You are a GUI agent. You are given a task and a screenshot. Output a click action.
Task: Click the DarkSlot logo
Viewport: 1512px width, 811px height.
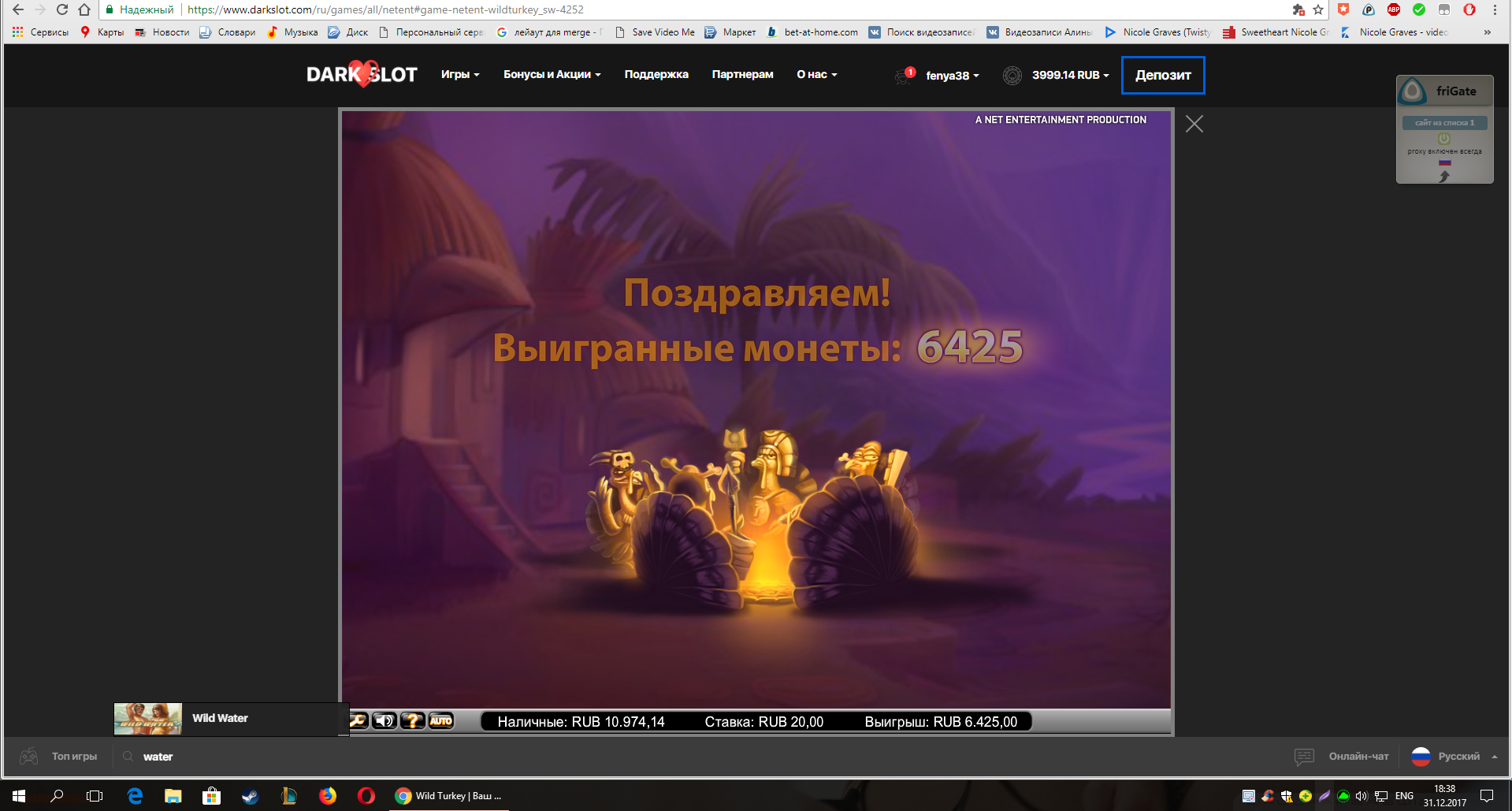(362, 75)
